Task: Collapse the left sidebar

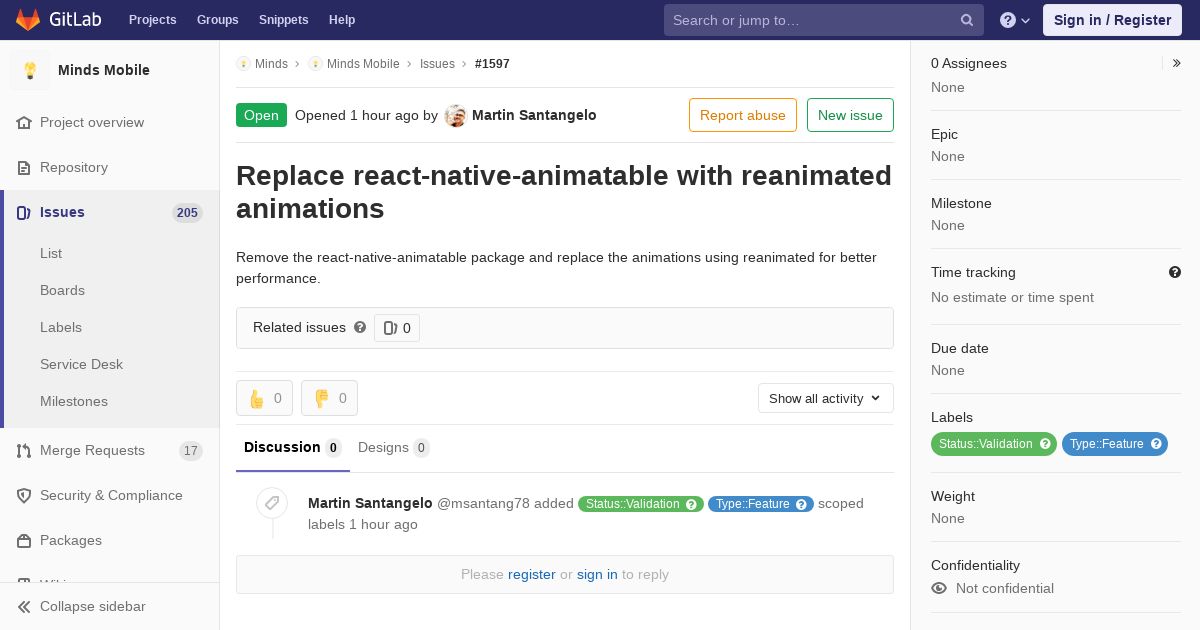Action: [x=82, y=606]
